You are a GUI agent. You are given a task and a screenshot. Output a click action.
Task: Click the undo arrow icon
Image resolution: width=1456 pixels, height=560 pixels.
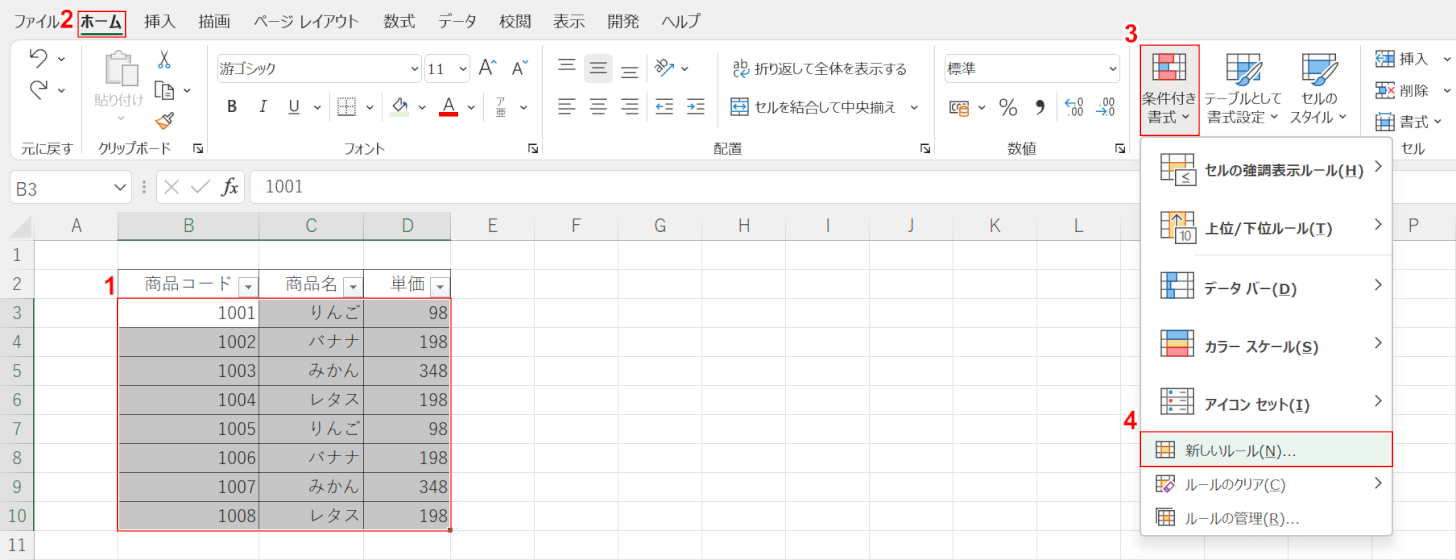pyautogui.click(x=38, y=58)
